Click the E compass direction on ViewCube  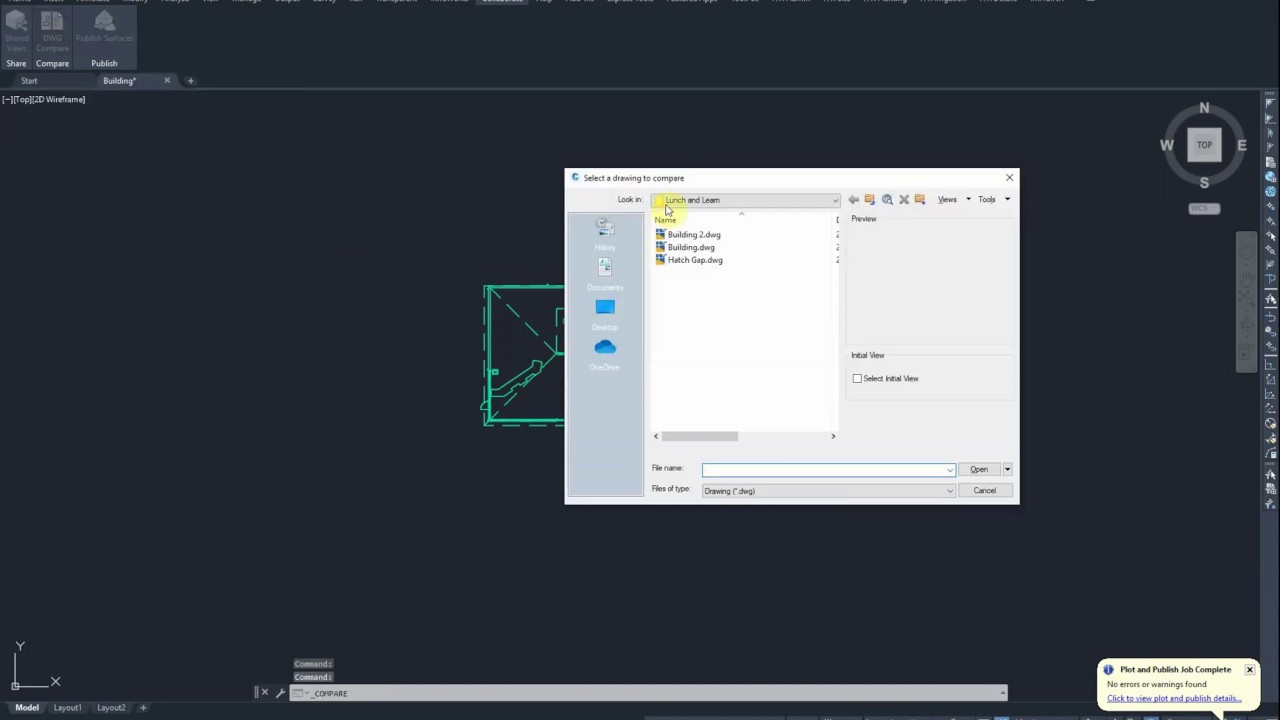tap(1242, 145)
